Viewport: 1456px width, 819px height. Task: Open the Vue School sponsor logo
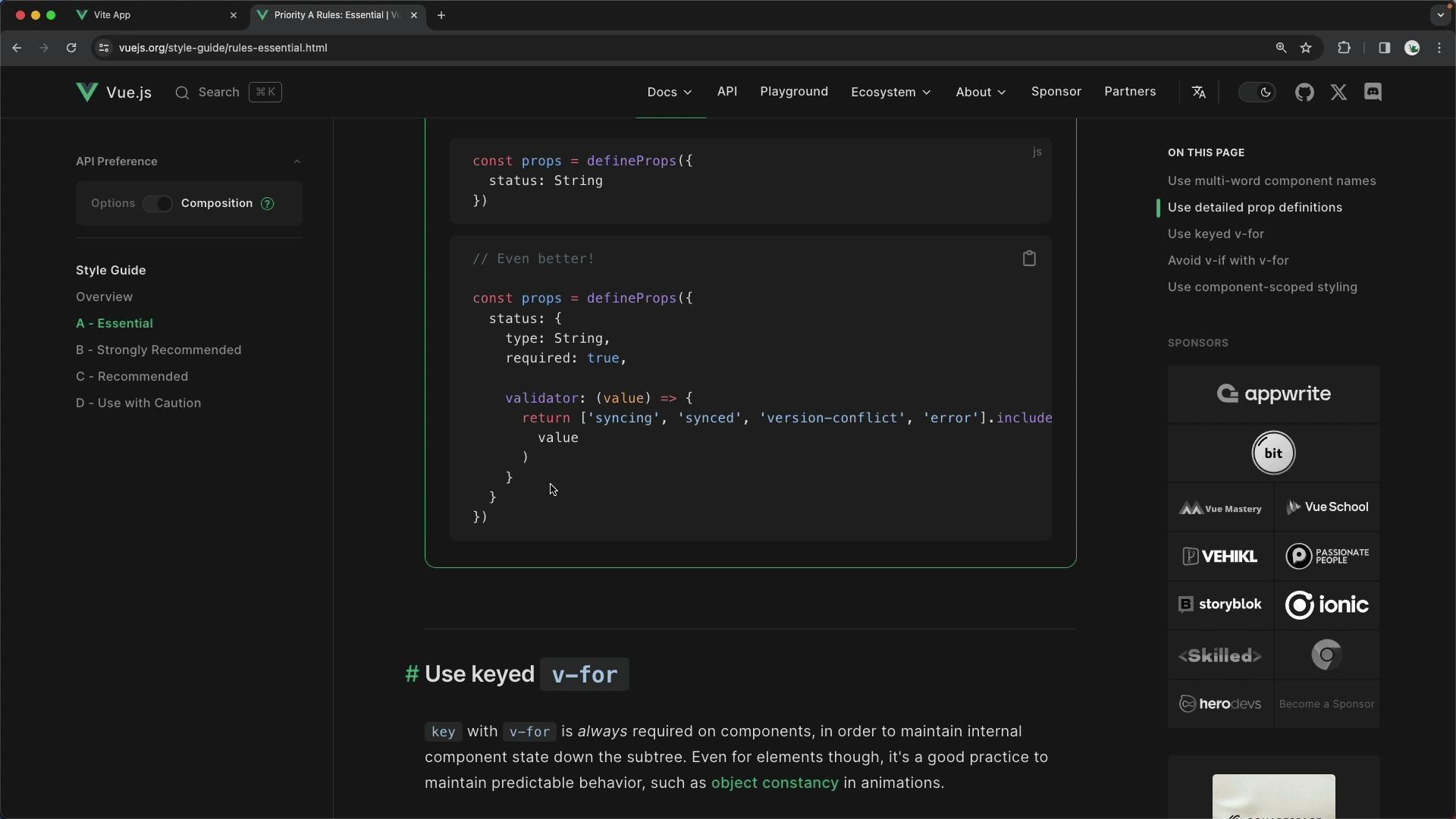[1327, 507]
